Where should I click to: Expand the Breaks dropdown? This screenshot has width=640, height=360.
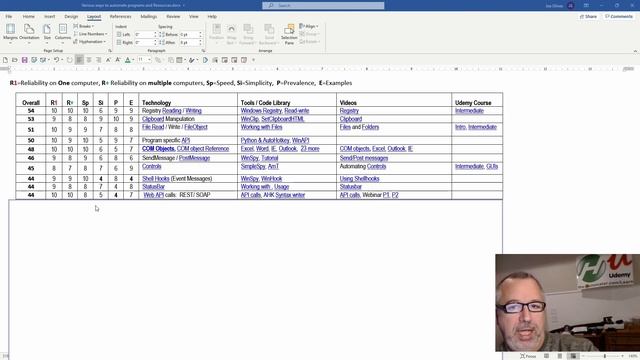(x=84, y=26)
